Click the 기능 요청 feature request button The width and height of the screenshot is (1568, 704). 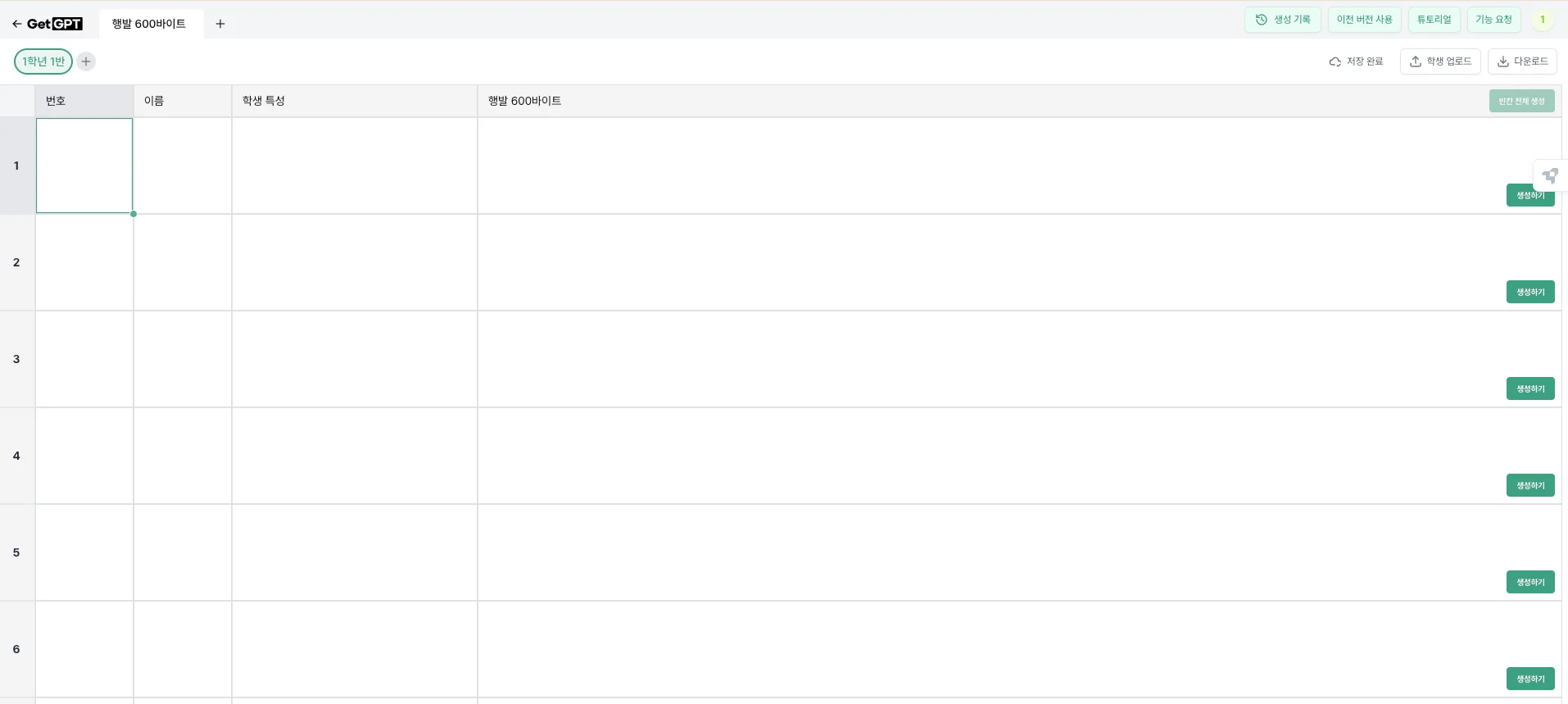click(1493, 20)
